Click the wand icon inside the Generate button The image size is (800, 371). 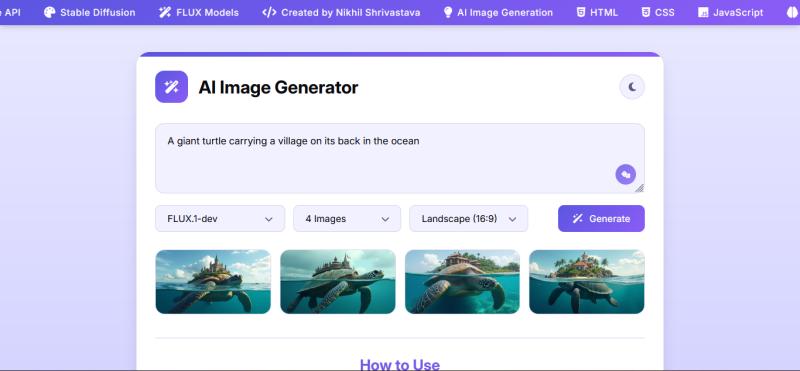pos(578,218)
